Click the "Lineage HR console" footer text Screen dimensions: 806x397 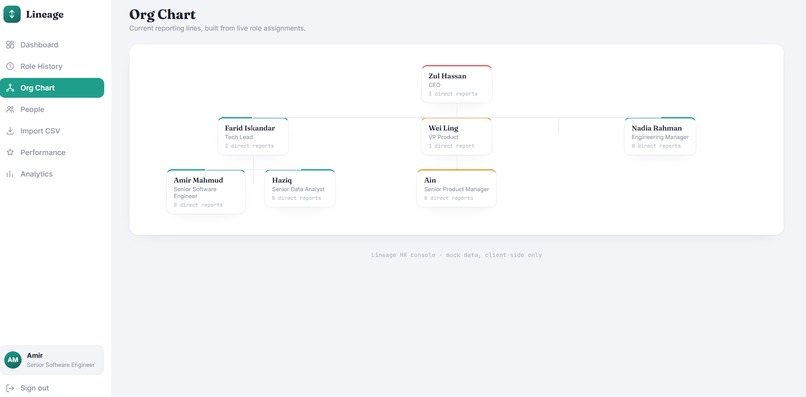click(x=456, y=255)
